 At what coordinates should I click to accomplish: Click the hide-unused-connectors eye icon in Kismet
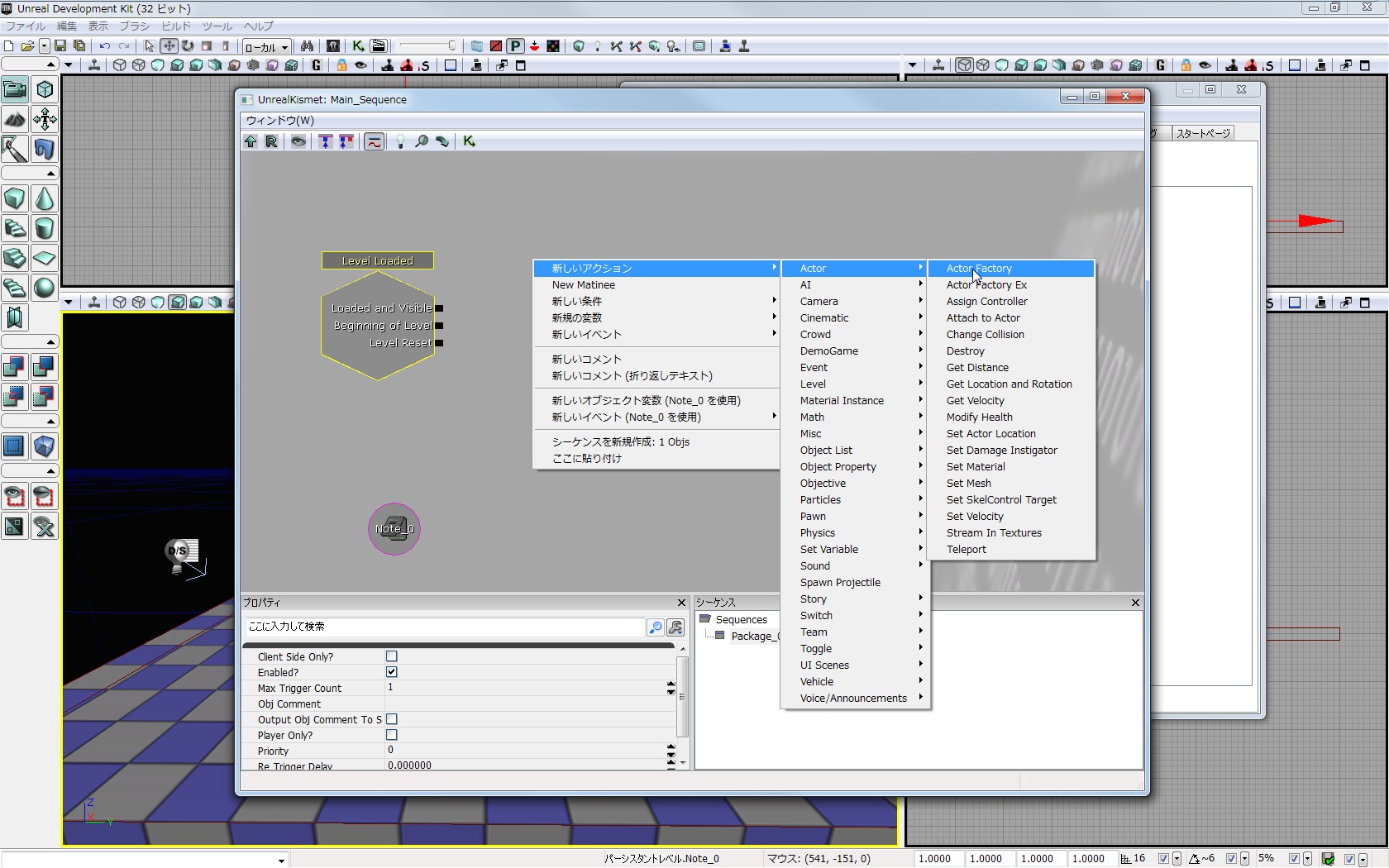[298, 141]
